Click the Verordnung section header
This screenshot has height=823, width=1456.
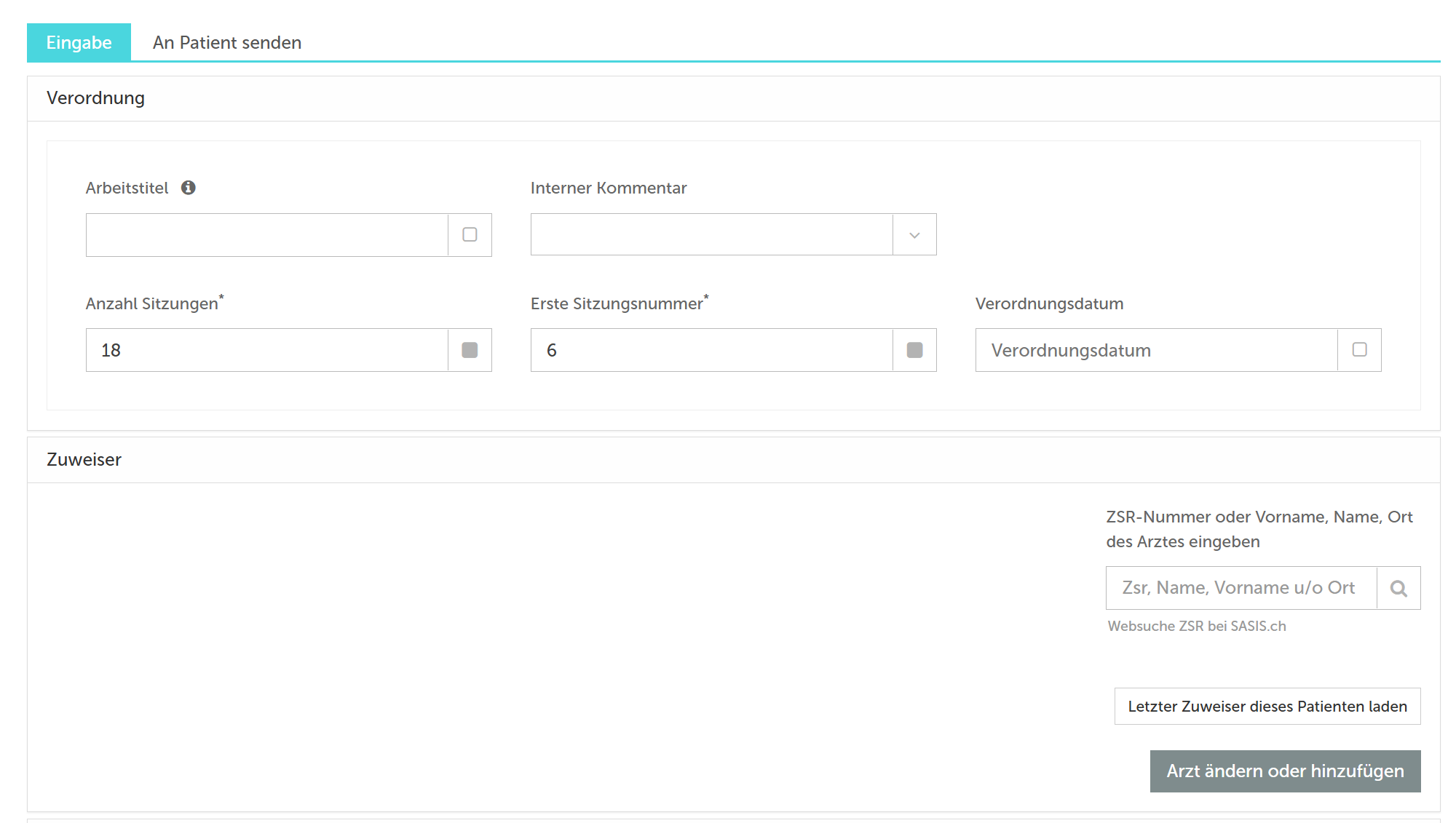pyautogui.click(x=95, y=98)
